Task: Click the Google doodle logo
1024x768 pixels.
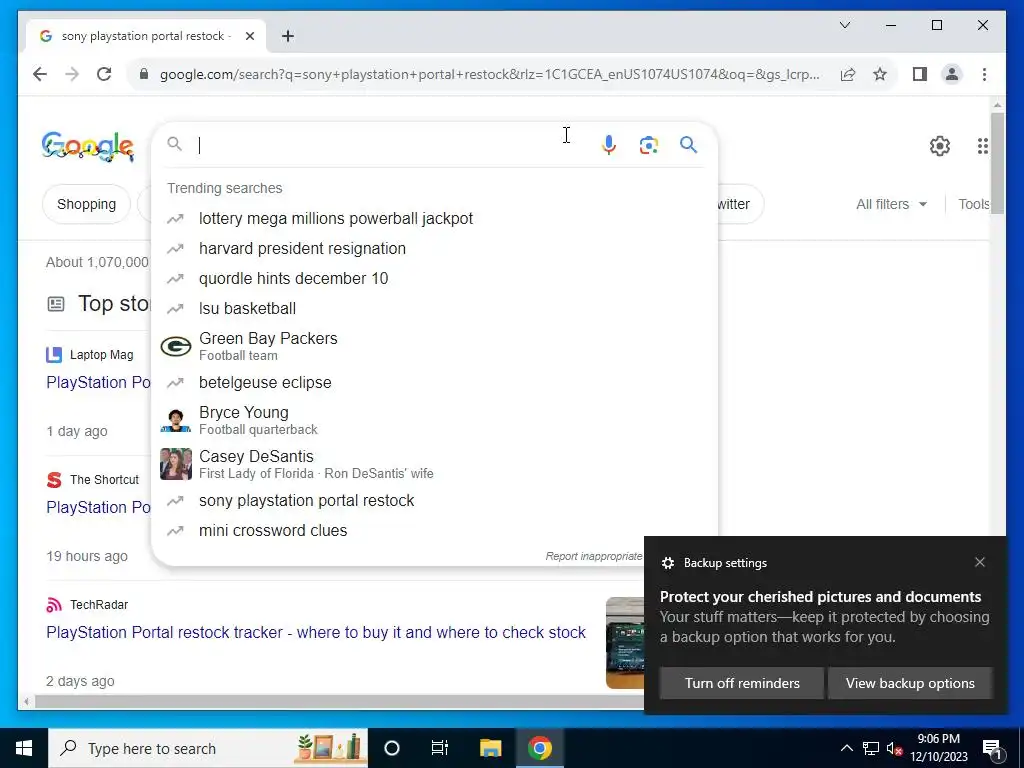Action: click(x=88, y=146)
